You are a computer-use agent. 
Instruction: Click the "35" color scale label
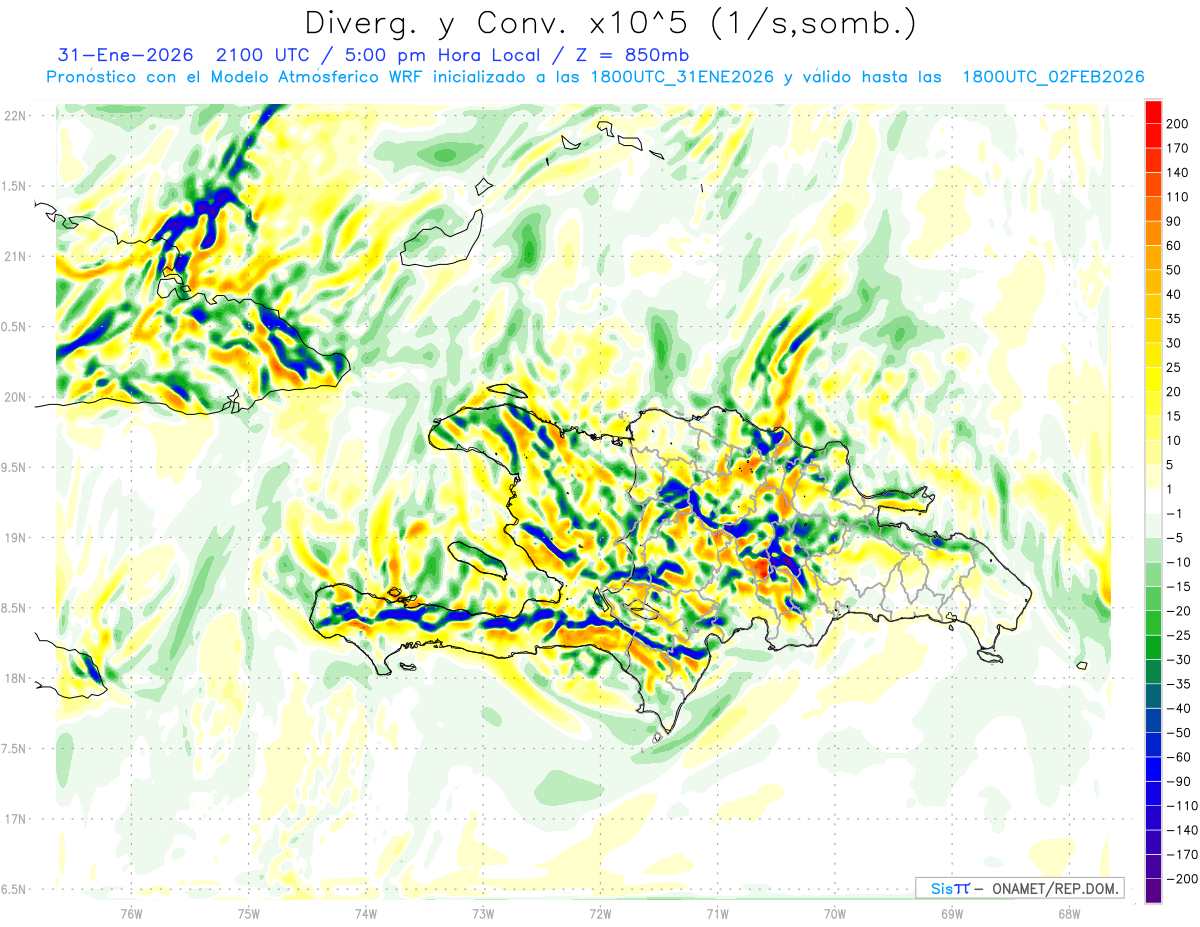click(1174, 319)
